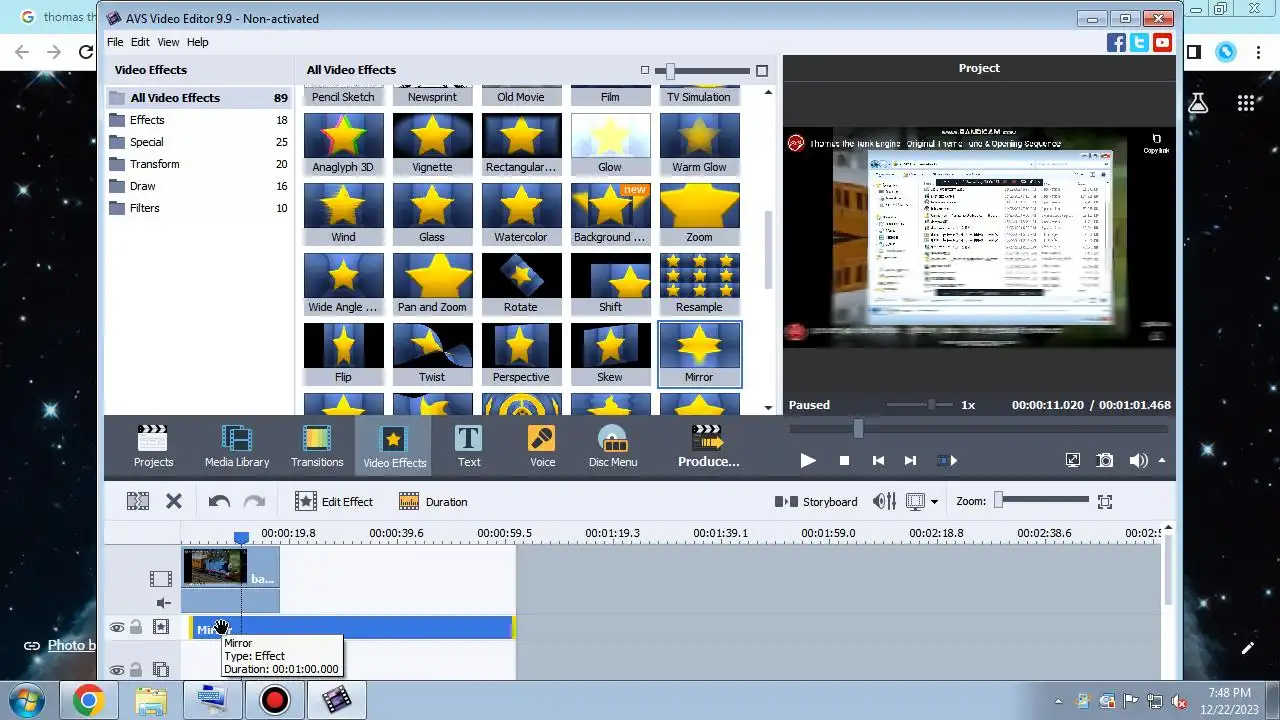Screen dimensions: 1280x720
Task: Select the Twist effect thumbnail
Action: pyautogui.click(x=432, y=353)
